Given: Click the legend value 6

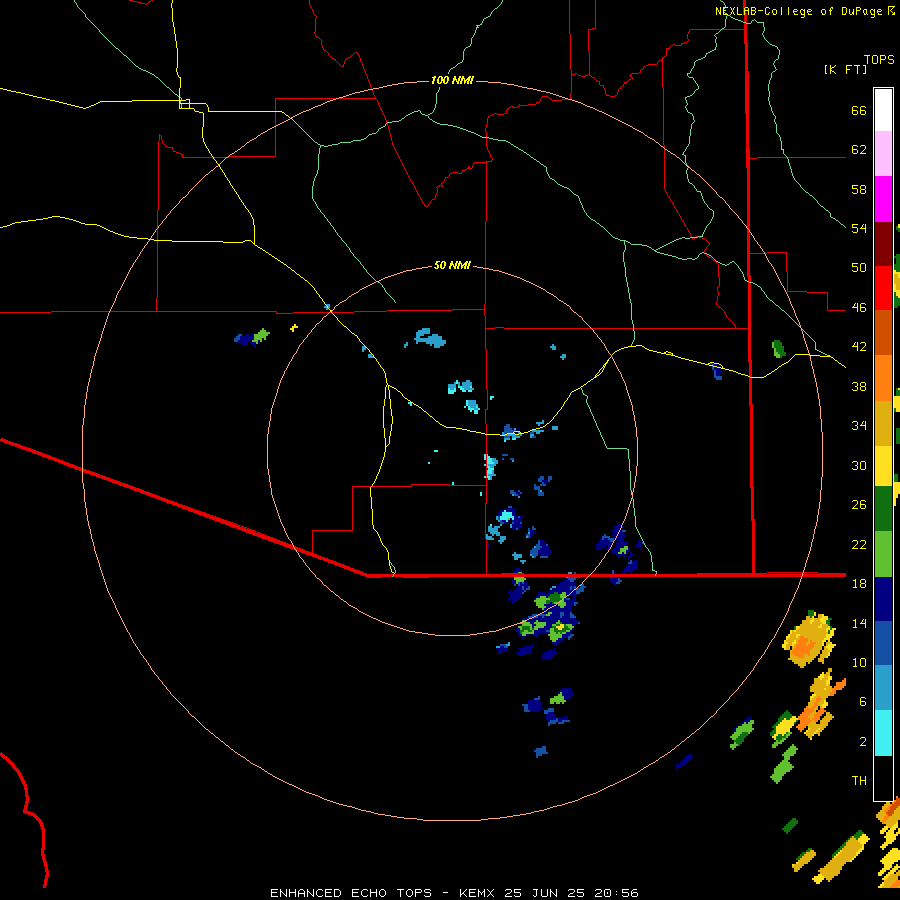Looking at the screenshot, I should (x=863, y=702).
